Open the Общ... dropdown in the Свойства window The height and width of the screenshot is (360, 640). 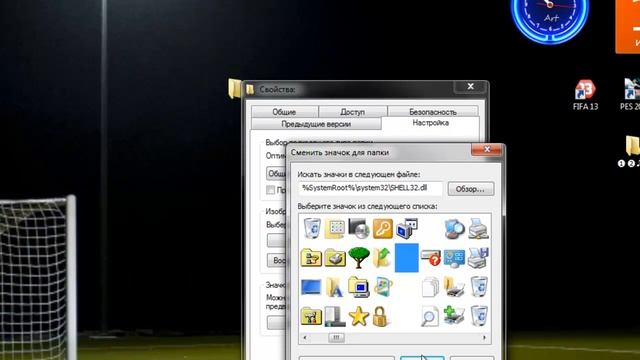[276, 173]
